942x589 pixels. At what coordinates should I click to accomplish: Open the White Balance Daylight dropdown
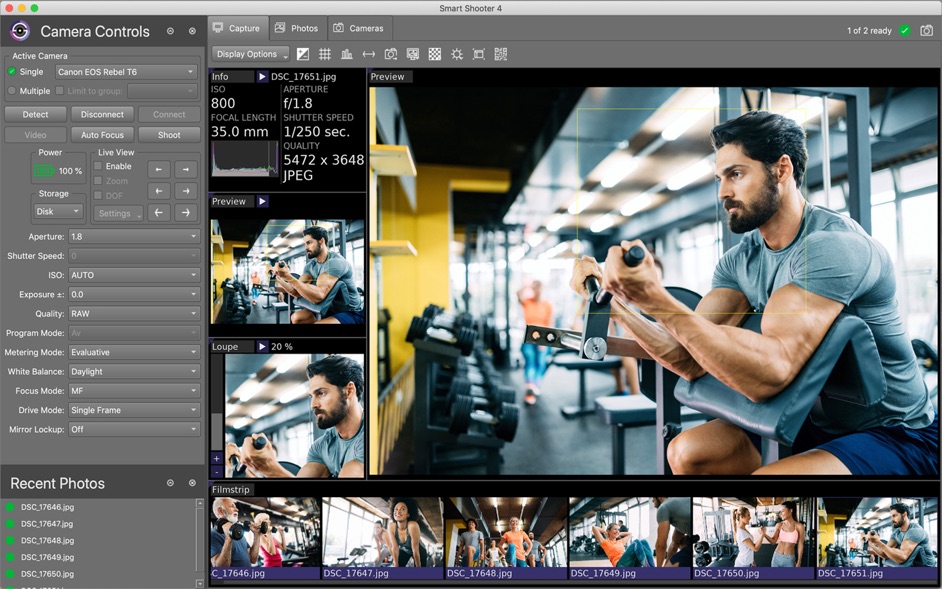(x=134, y=371)
